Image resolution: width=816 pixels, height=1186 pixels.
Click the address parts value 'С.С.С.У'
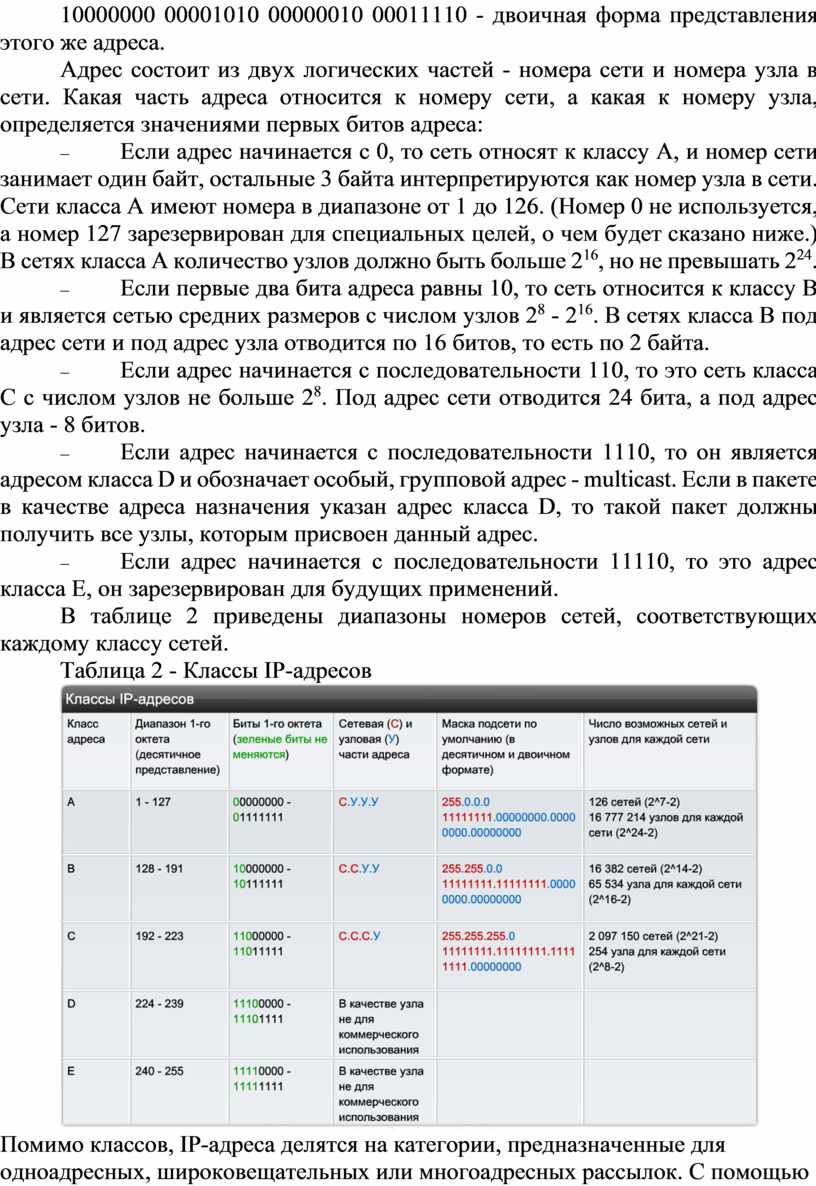pos(358,936)
